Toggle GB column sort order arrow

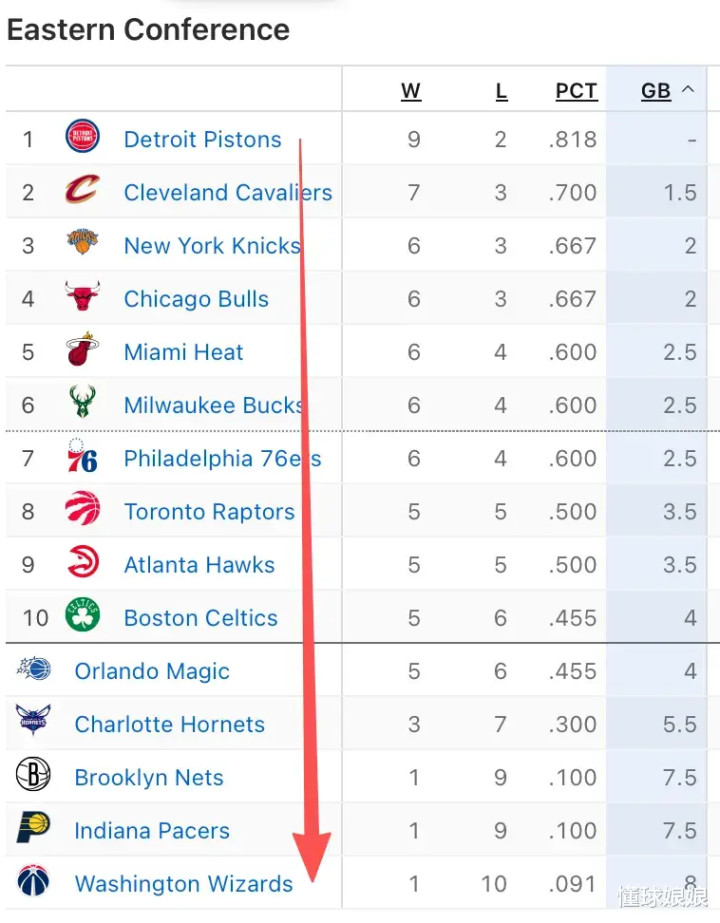(688, 90)
